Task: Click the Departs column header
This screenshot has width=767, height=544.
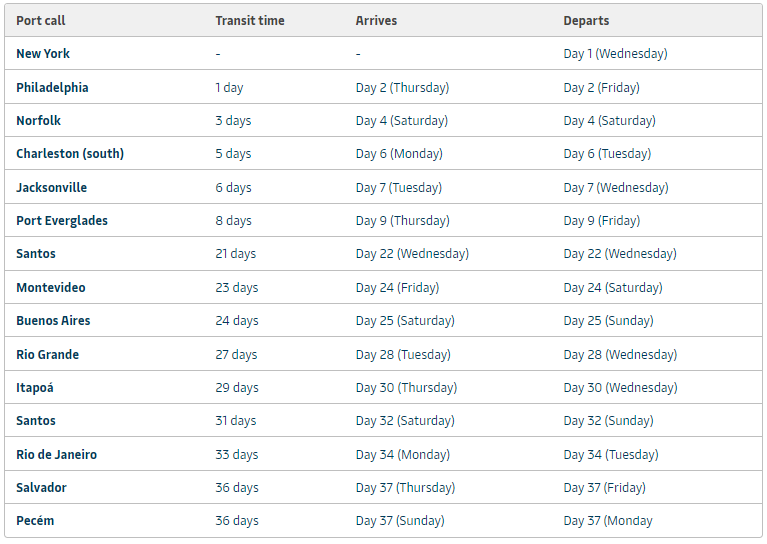Action: [x=586, y=20]
